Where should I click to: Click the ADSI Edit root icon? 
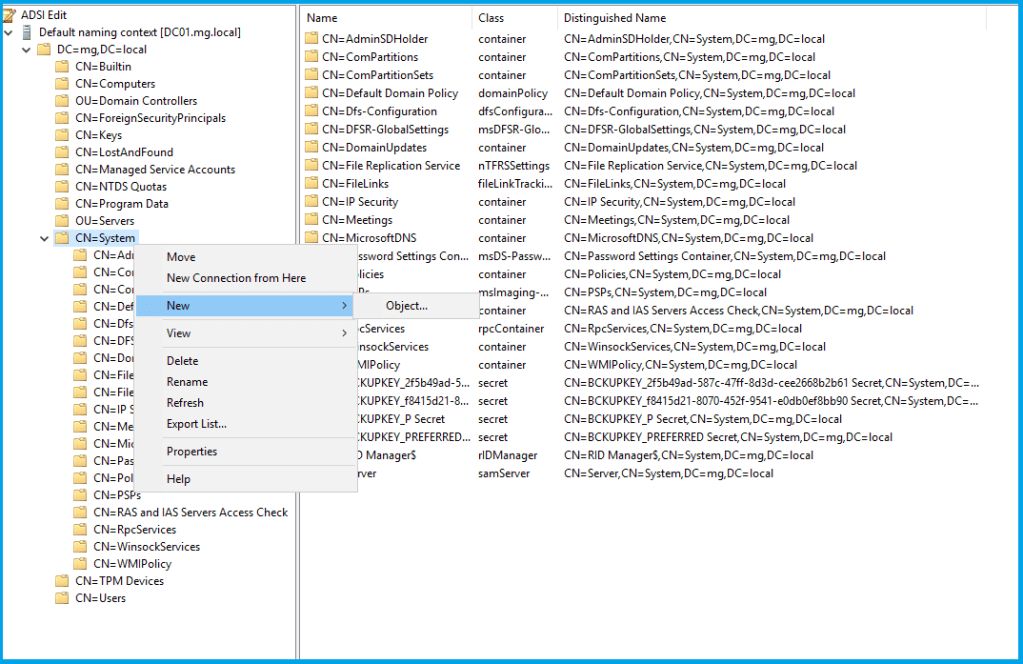10,15
